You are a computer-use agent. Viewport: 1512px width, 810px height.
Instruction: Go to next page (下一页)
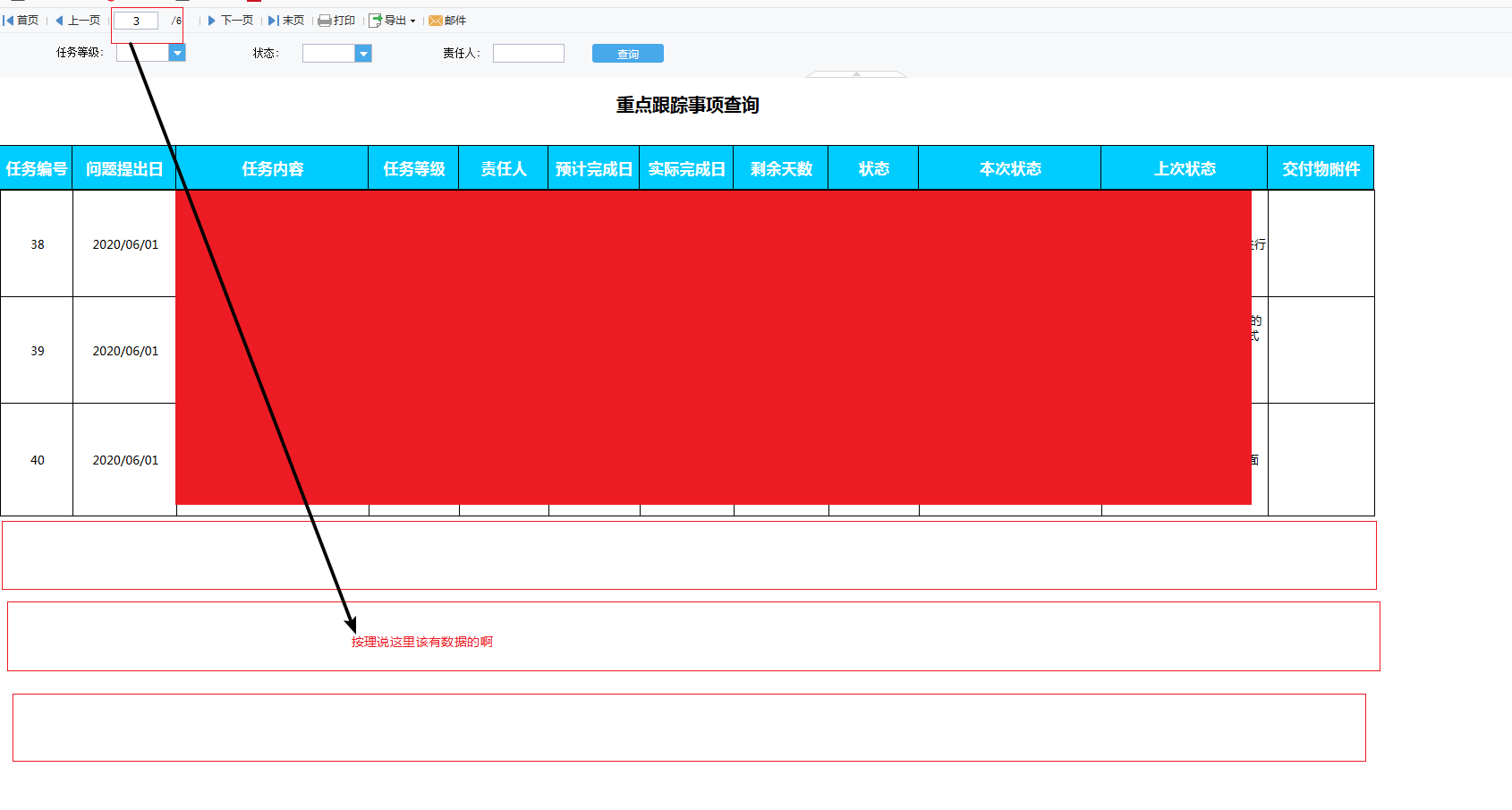(231, 21)
